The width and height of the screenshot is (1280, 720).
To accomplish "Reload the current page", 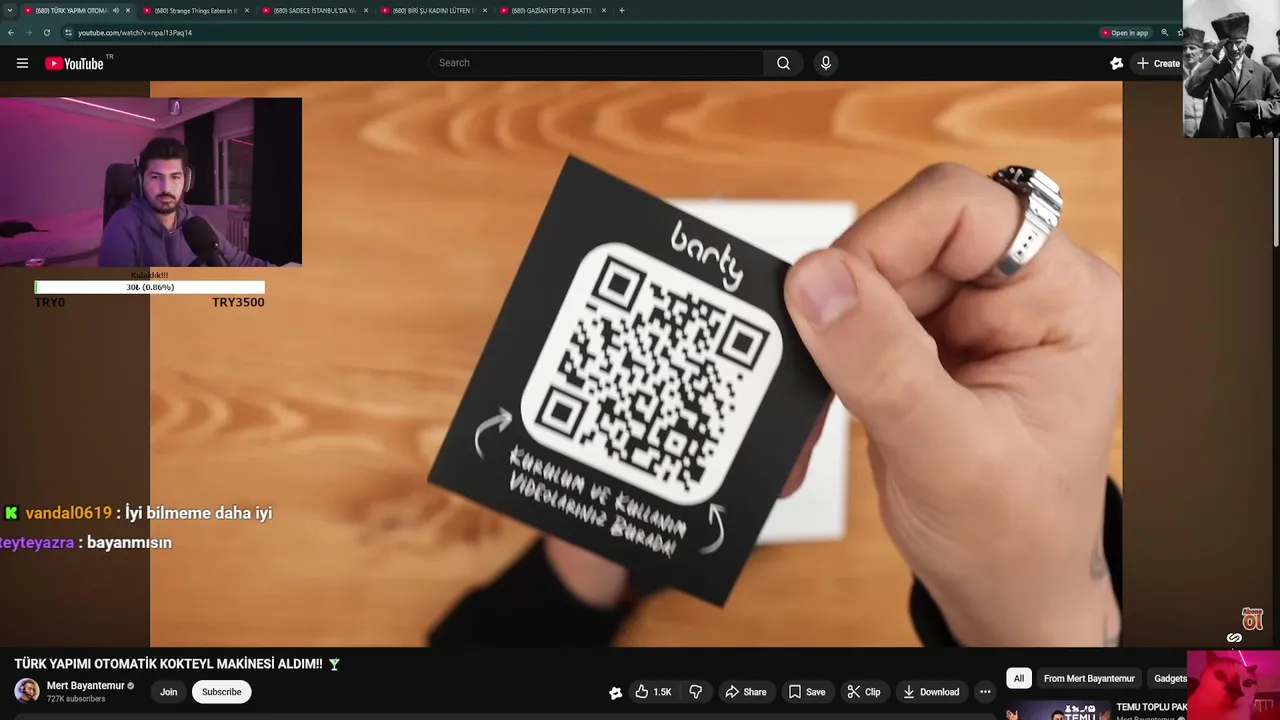I will pyautogui.click(x=46, y=32).
